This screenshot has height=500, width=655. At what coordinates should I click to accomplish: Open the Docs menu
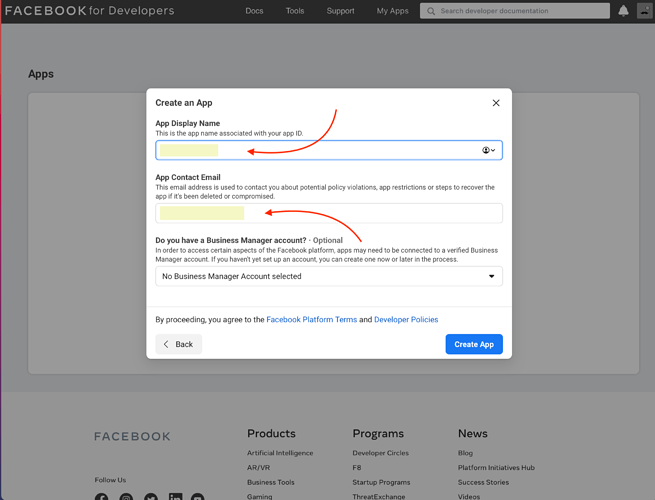coord(254,11)
